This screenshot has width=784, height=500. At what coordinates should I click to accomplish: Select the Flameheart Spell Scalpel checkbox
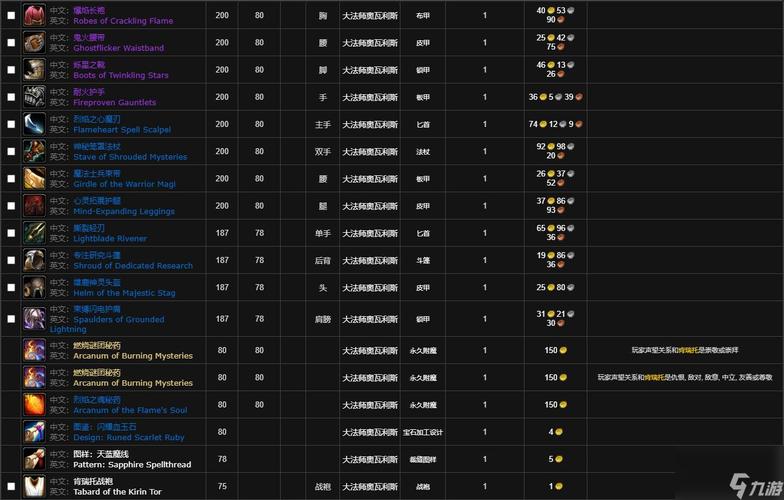pyautogui.click(x=11, y=124)
